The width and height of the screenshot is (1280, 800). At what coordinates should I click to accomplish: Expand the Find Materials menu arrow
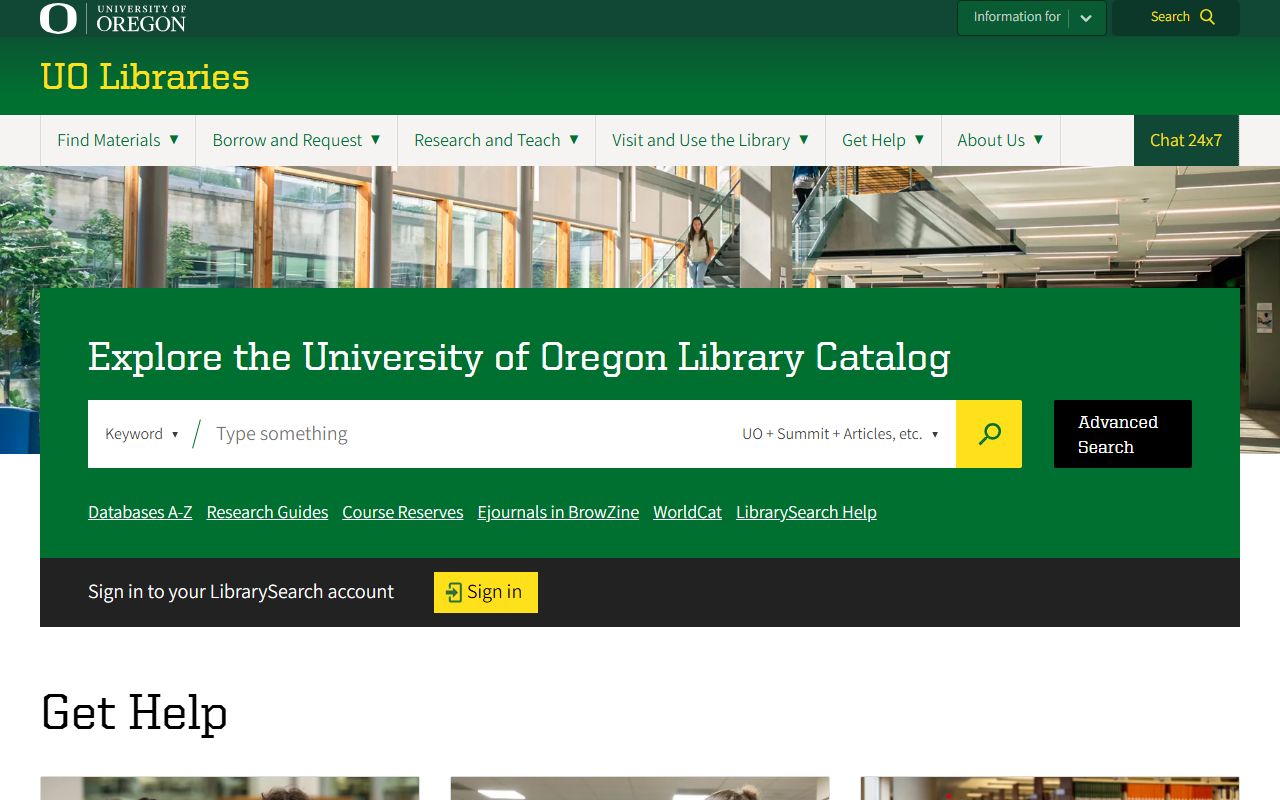(174, 139)
